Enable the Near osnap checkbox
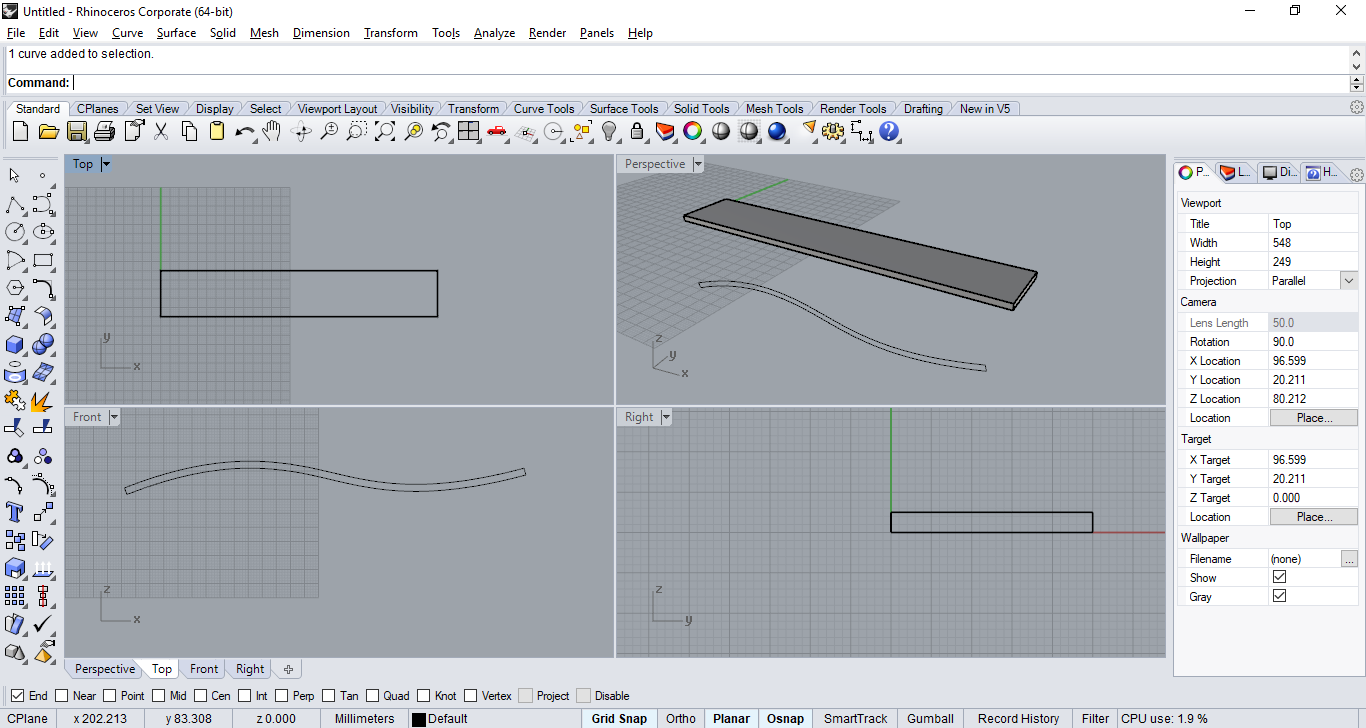The width and height of the screenshot is (1366, 728). (62, 696)
